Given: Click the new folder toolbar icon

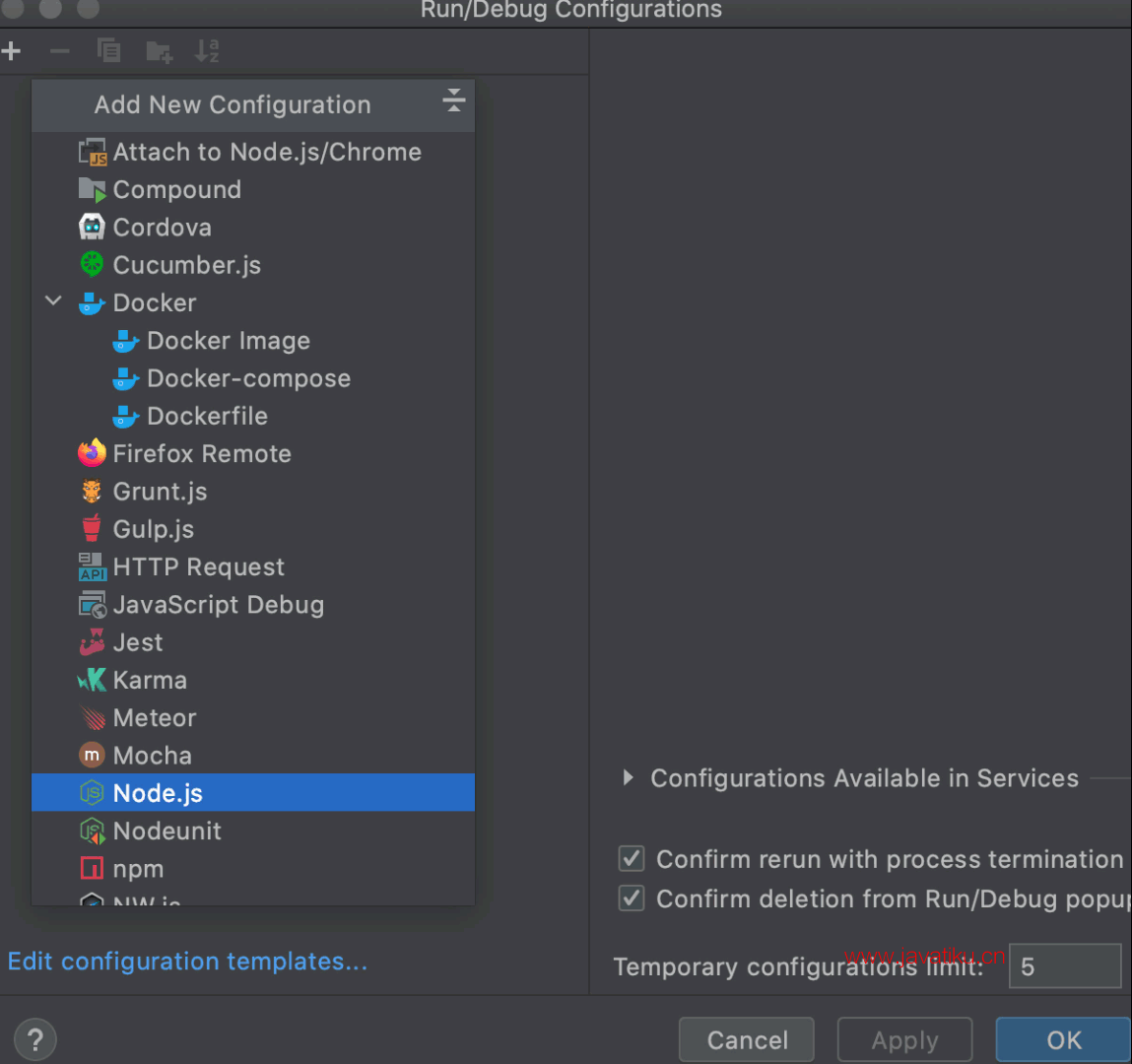Looking at the screenshot, I should tap(159, 52).
